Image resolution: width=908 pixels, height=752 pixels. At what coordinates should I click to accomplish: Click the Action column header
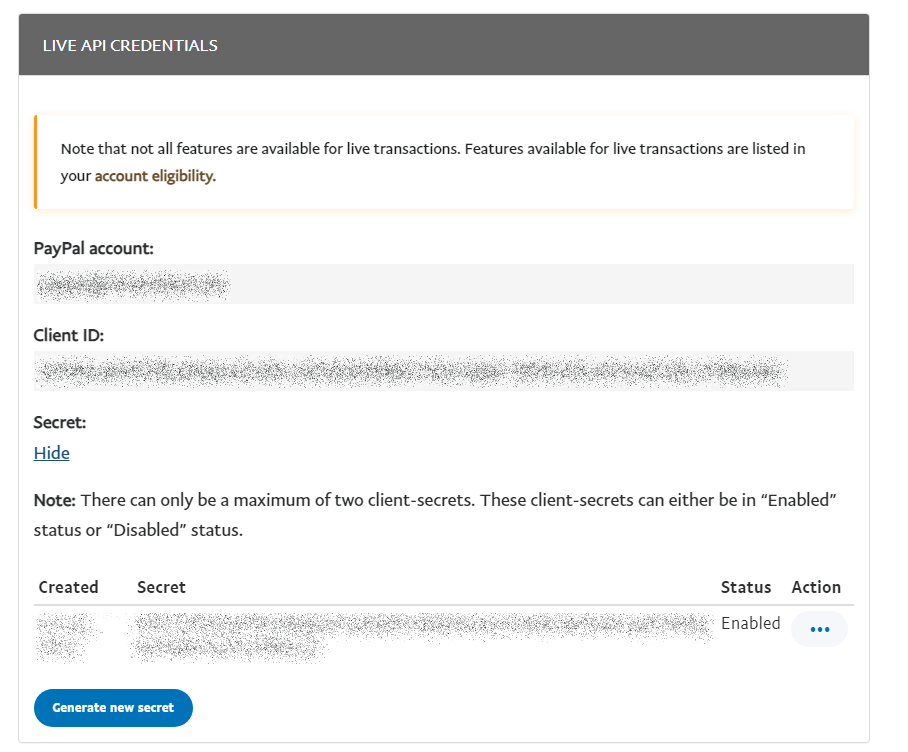tap(816, 587)
